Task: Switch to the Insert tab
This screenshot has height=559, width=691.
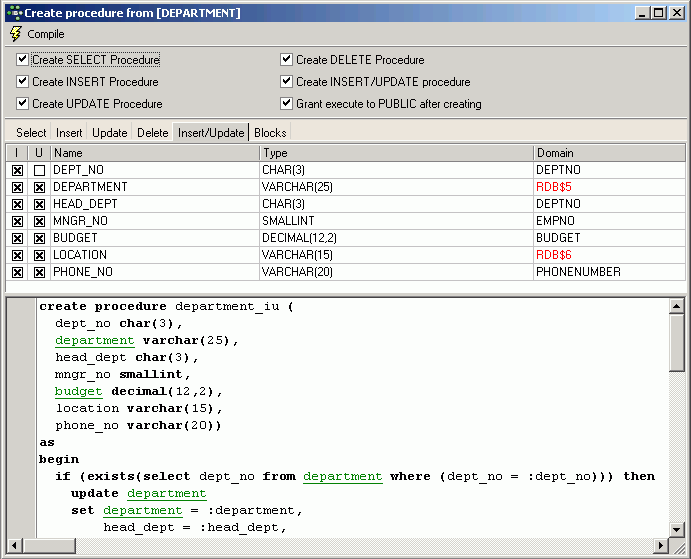Action: pos(69,133)
